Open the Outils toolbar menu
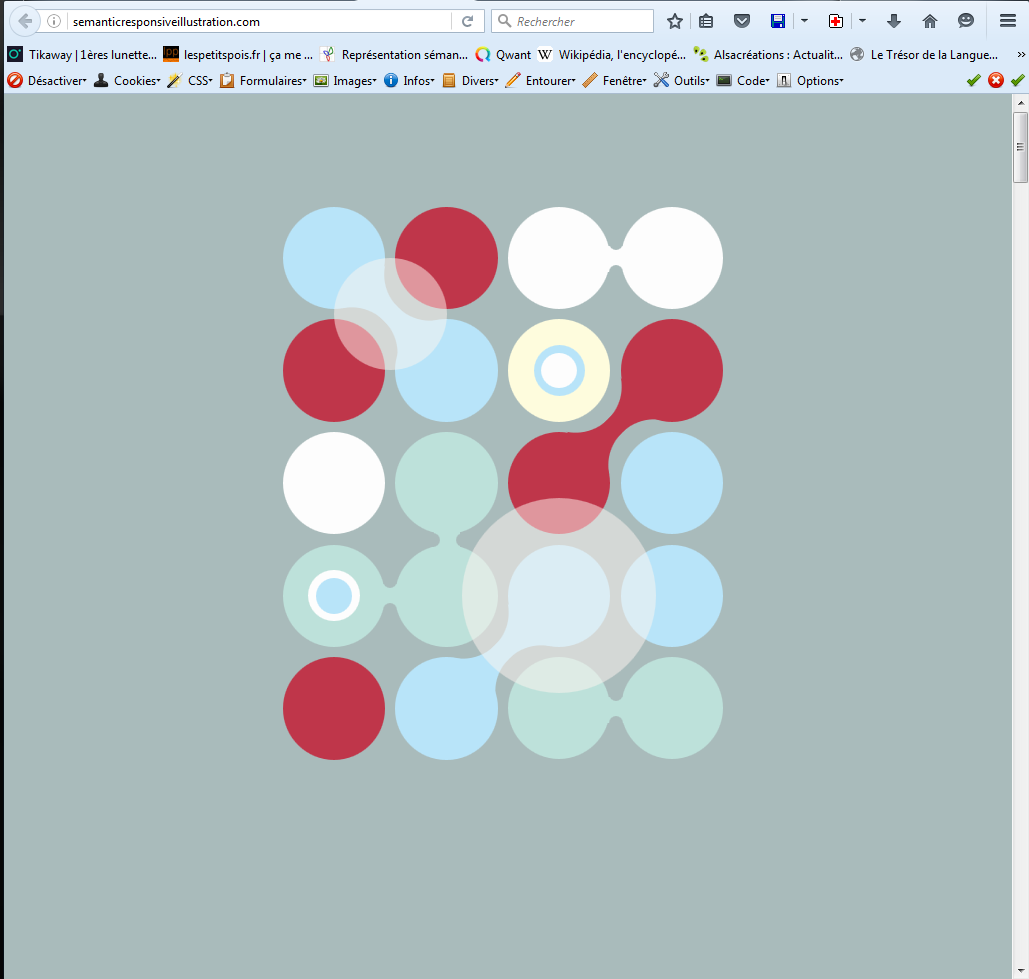The image size is (1029, 979). pos(681,81)
